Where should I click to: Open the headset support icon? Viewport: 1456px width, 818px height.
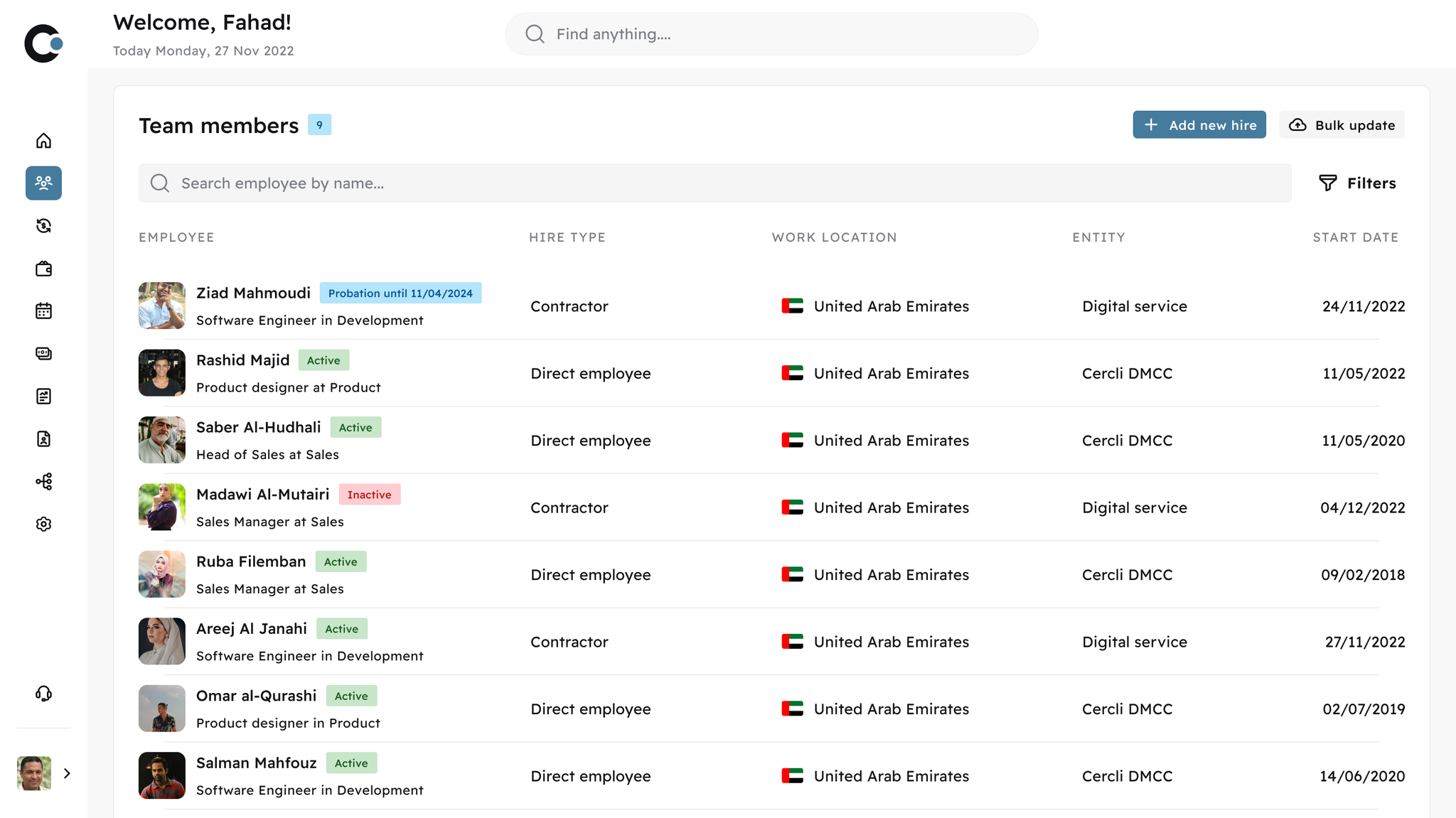pyautogui.click(x=43, y=694)
